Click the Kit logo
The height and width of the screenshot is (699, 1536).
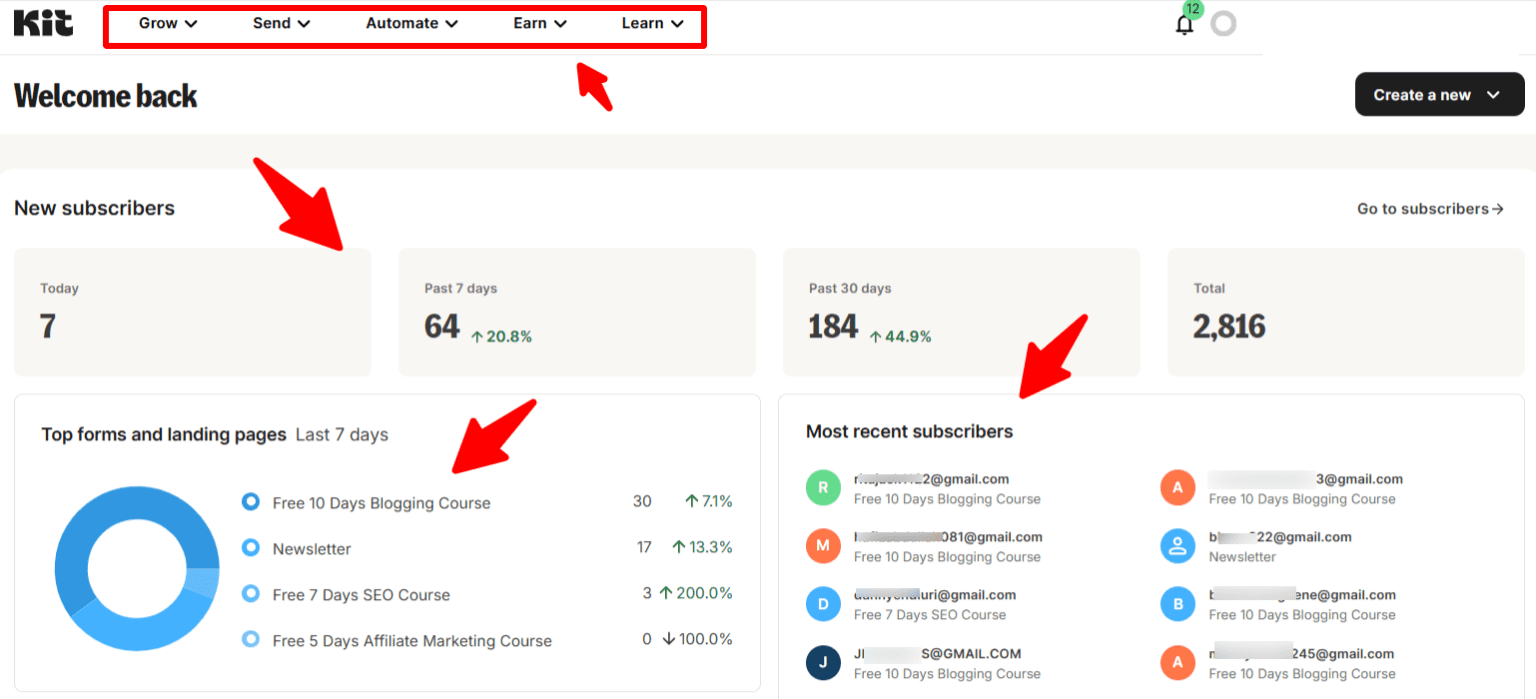43,23
